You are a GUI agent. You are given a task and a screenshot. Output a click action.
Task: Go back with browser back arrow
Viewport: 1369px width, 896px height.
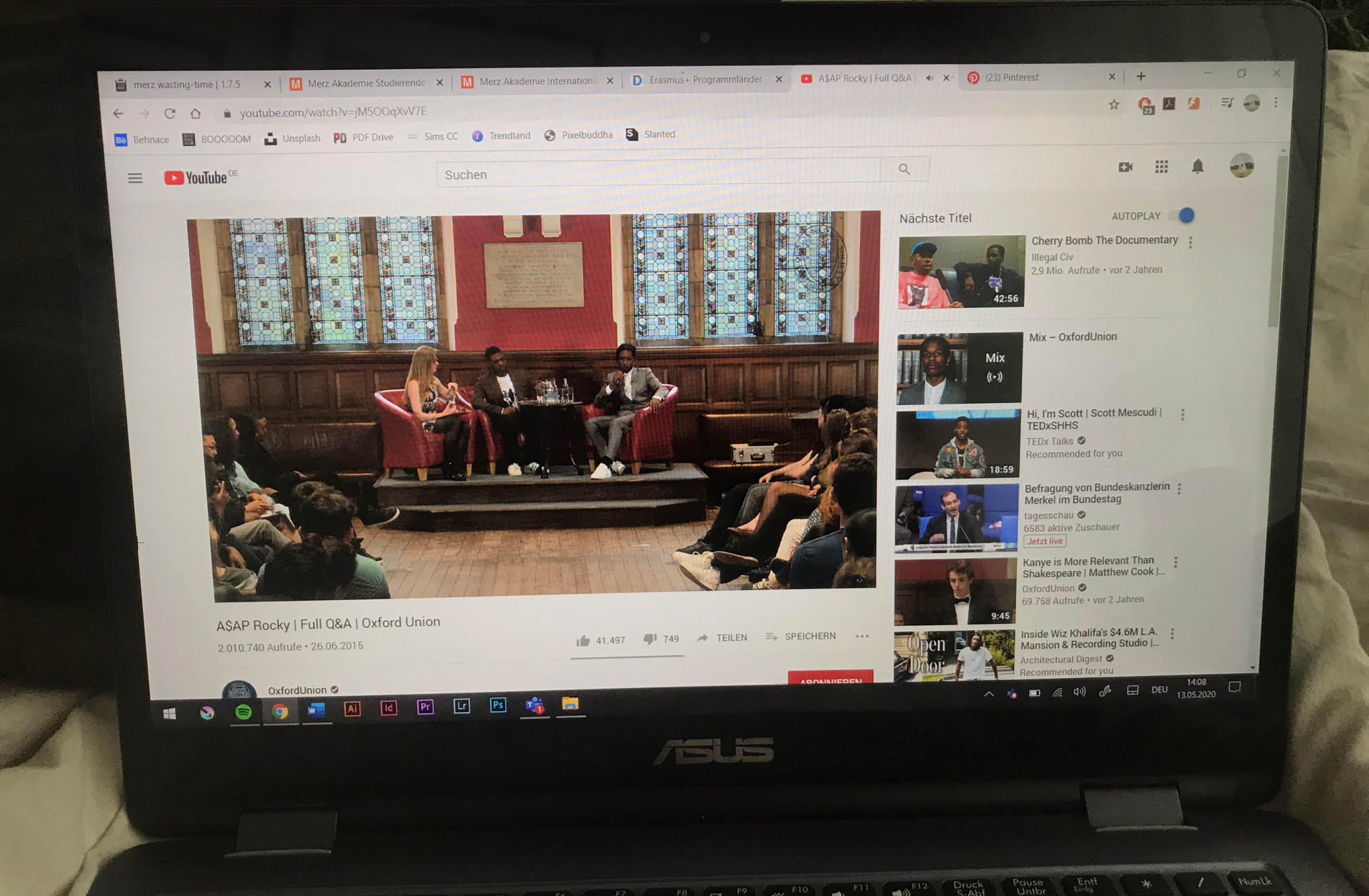pyautogui.click(x=118, y=114)
